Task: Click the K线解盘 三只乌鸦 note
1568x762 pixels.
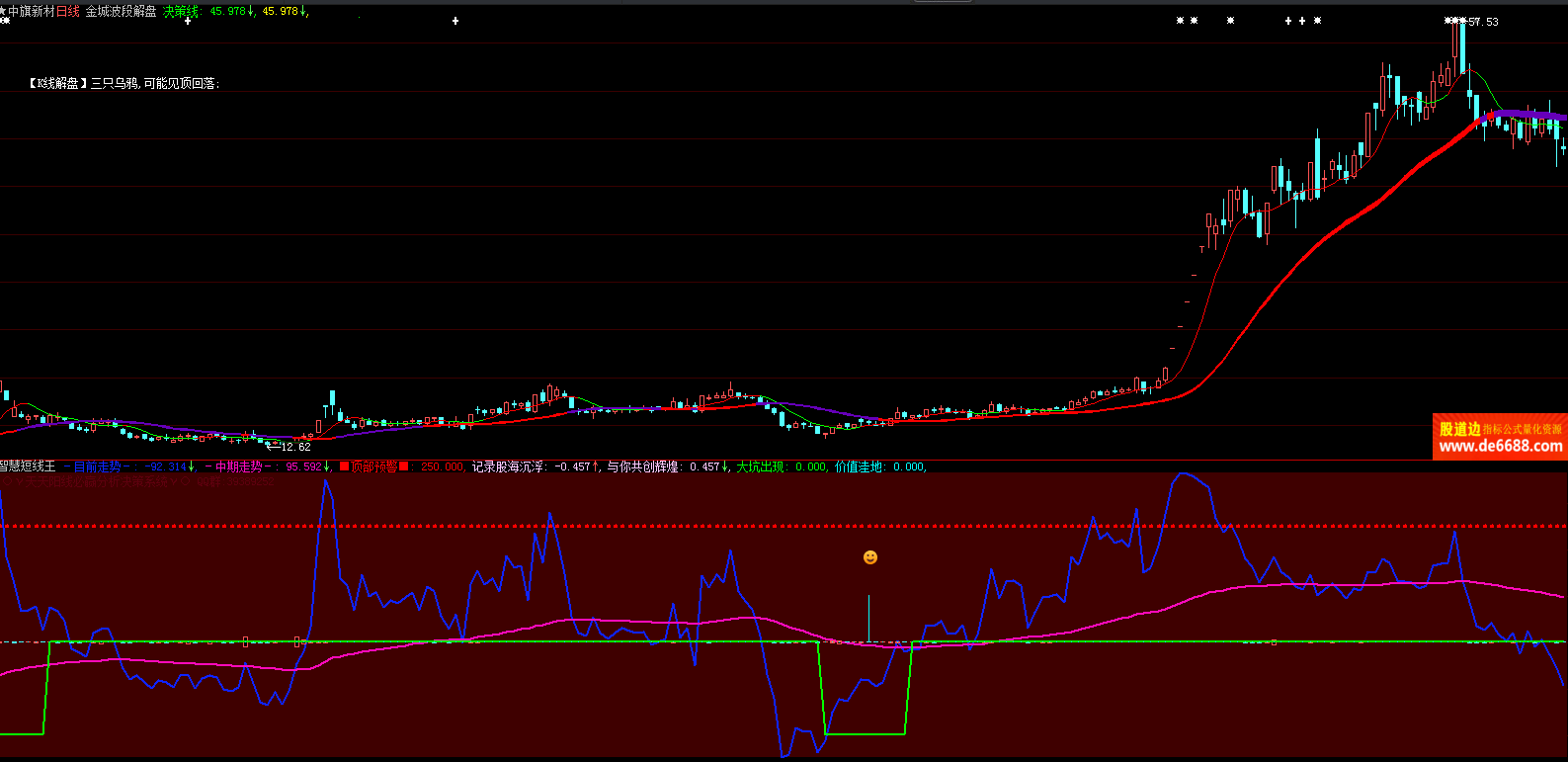Action: (124, 84)
